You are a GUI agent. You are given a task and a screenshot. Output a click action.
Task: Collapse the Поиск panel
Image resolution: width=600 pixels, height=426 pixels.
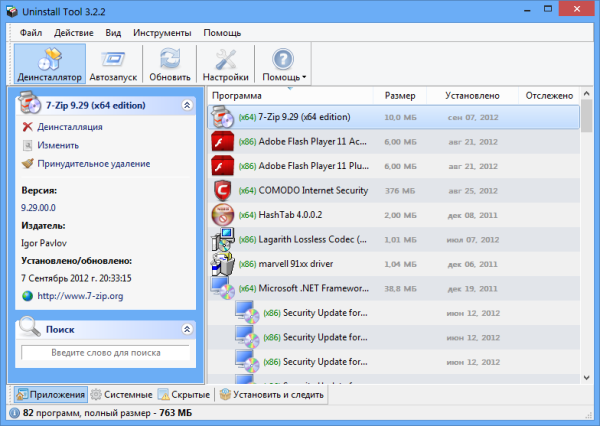187,329
